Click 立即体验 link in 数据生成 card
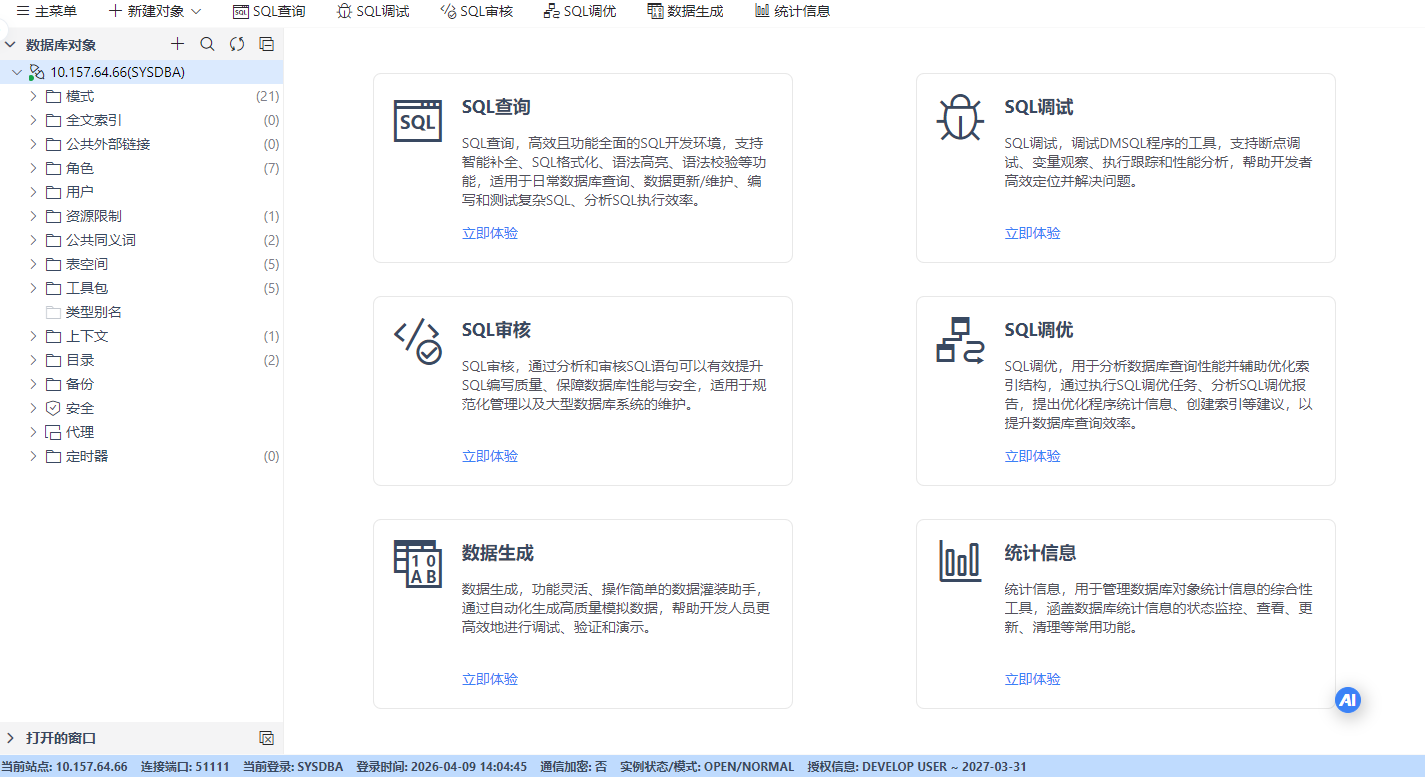The width and height of the screenshot is (1425, 777). coord(490,679)
